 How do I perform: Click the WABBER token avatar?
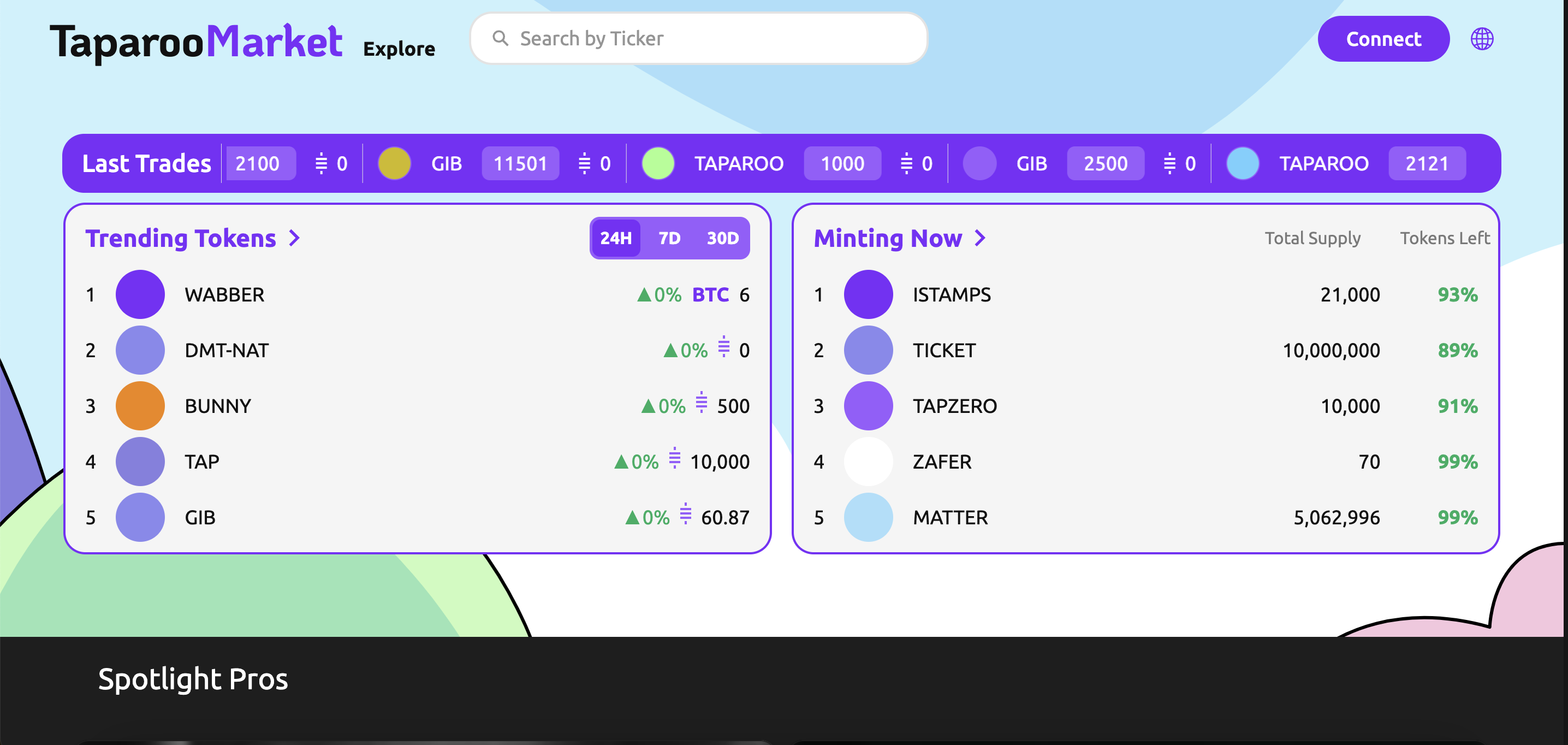(x=140, y=294)
